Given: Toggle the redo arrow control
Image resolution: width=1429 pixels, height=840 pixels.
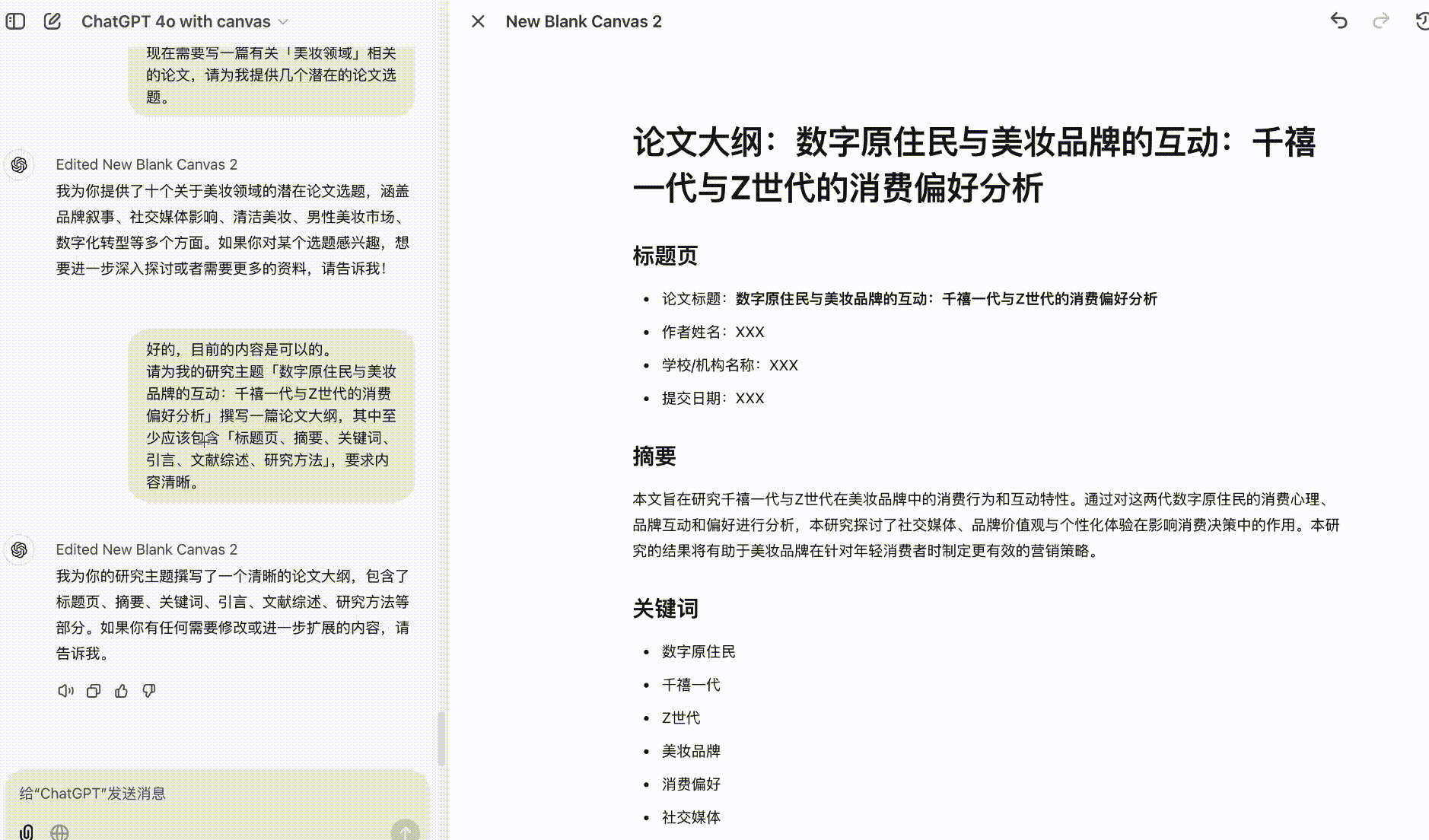Looking at the screenshot, I should [x=1380, y=21].
